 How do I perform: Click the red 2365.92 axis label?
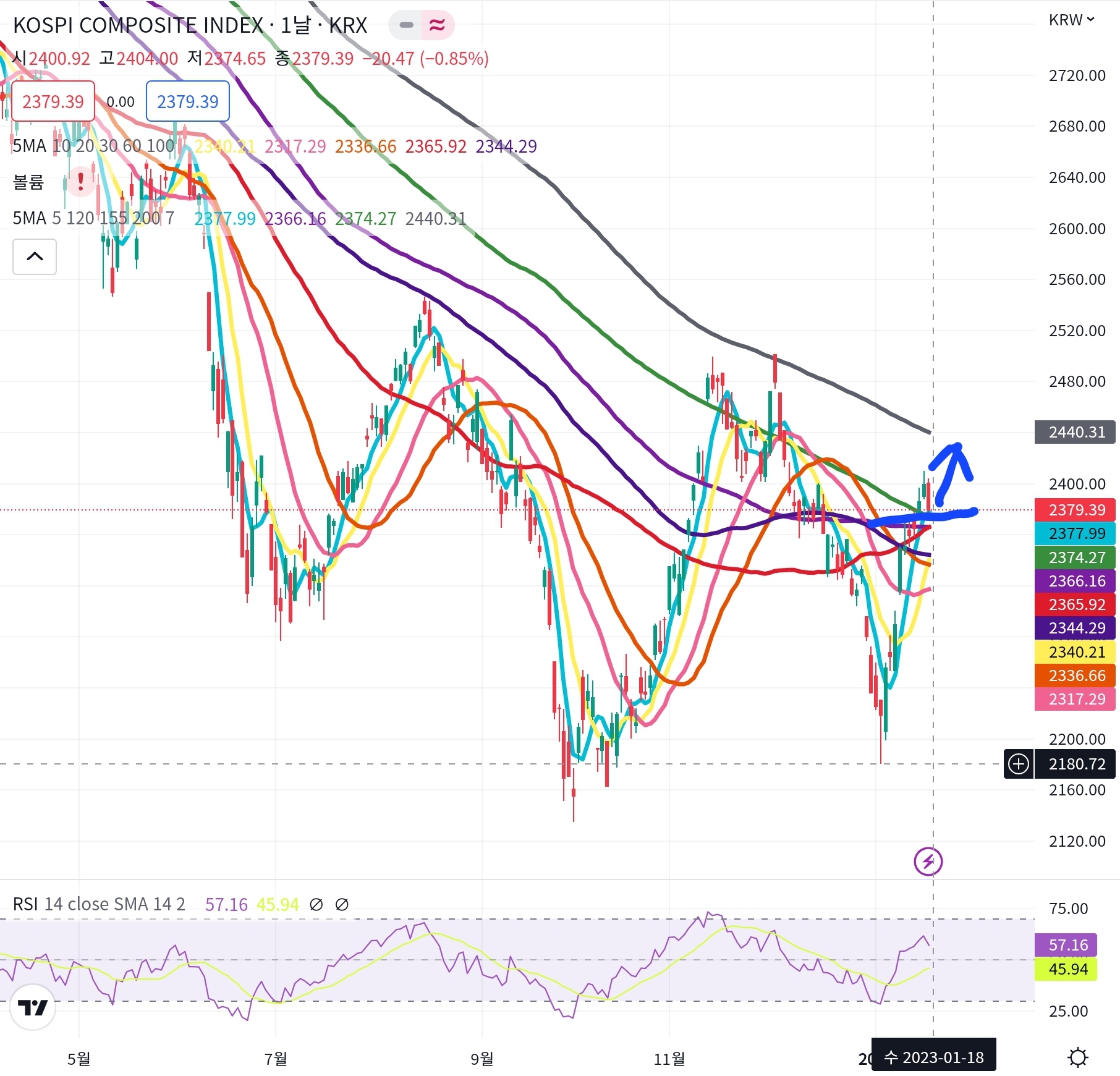click(1076, 604)
